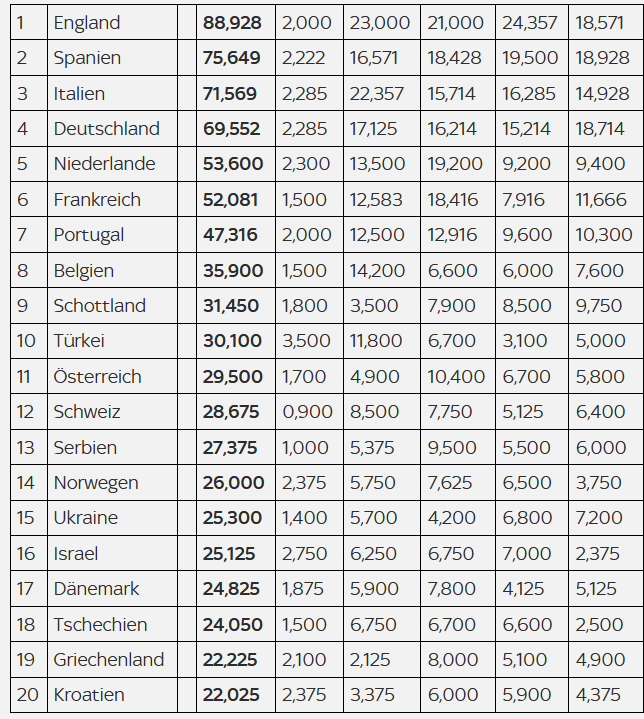Click the Dänemark country cell

(x=112, y=589)
